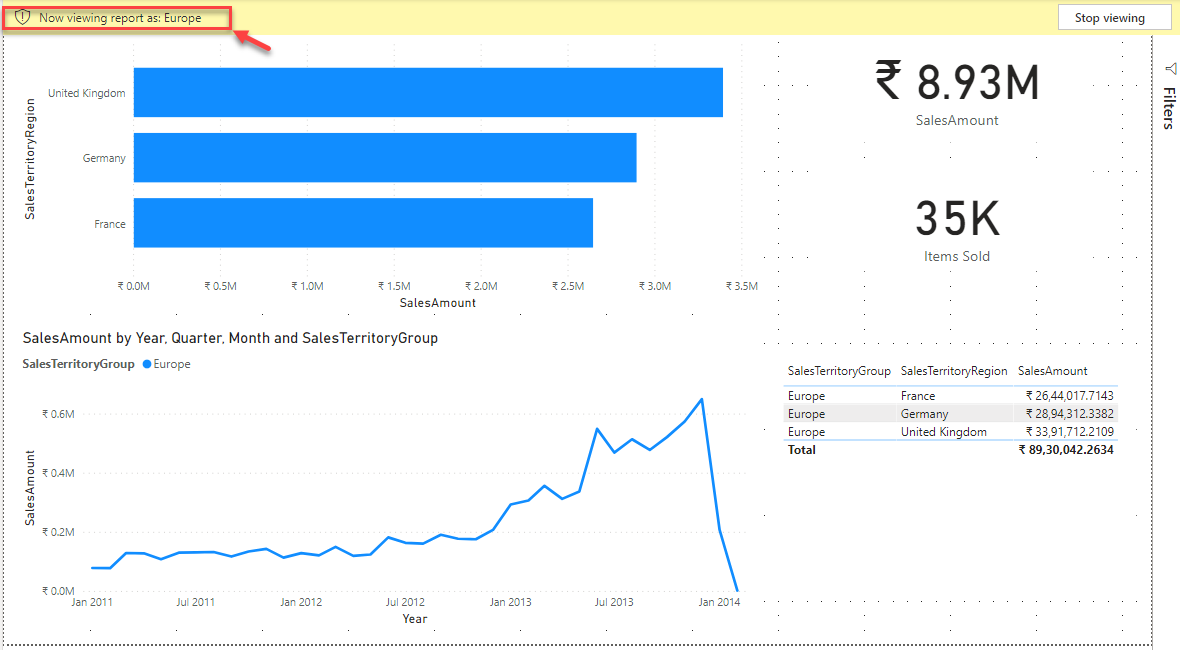1180x650 pixels.
Task: Select the United Kingdom bar
Action: pos(428,92)
